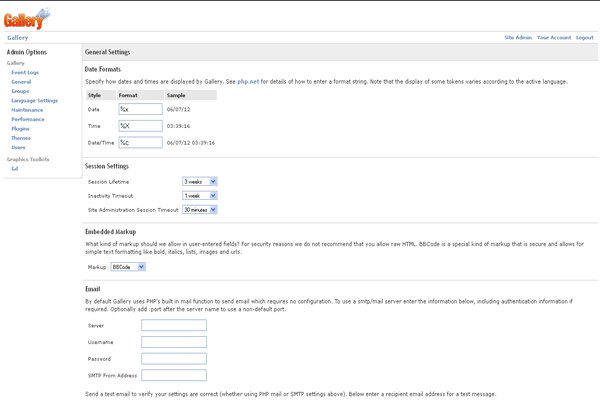
Task: Open the Groups admin section
Action: (21, 91)
